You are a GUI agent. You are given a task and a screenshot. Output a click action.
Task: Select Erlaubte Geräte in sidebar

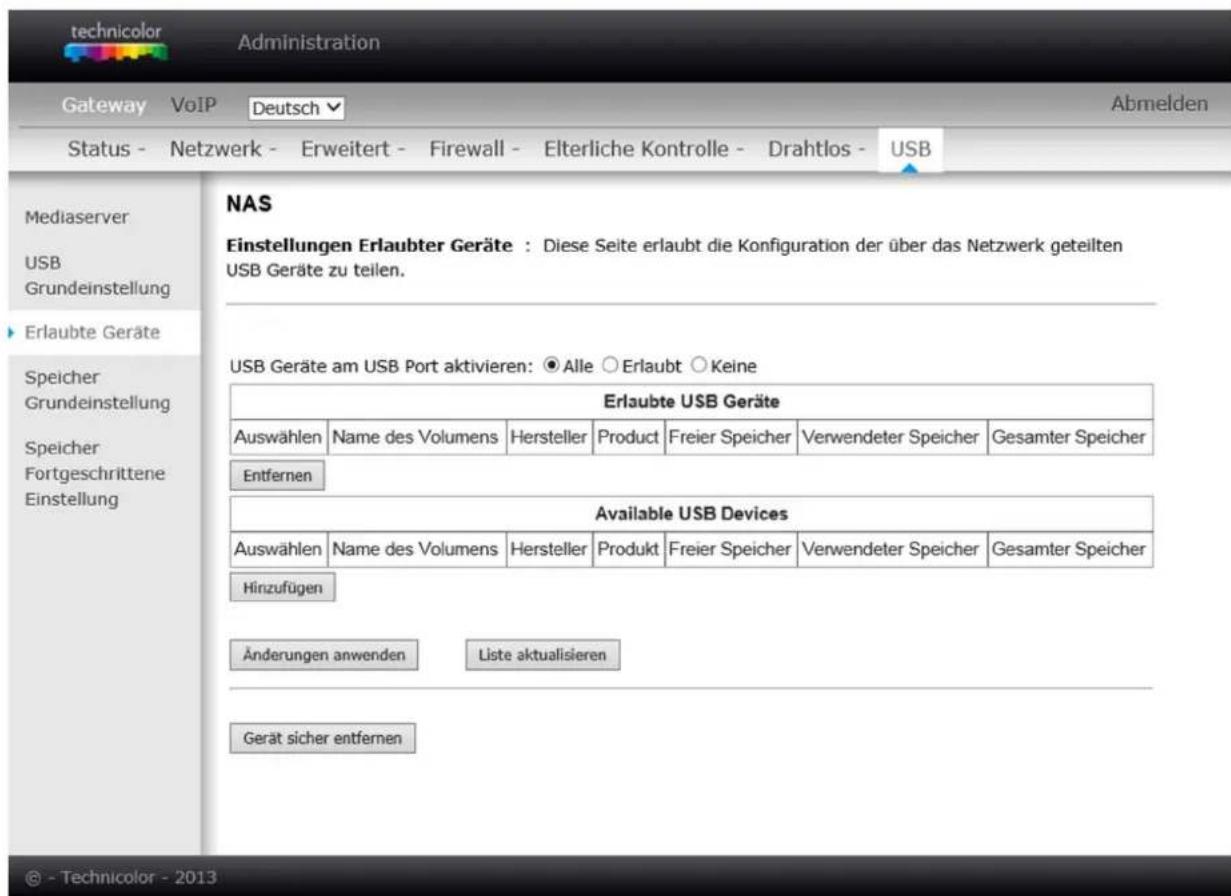pos(93,332)
